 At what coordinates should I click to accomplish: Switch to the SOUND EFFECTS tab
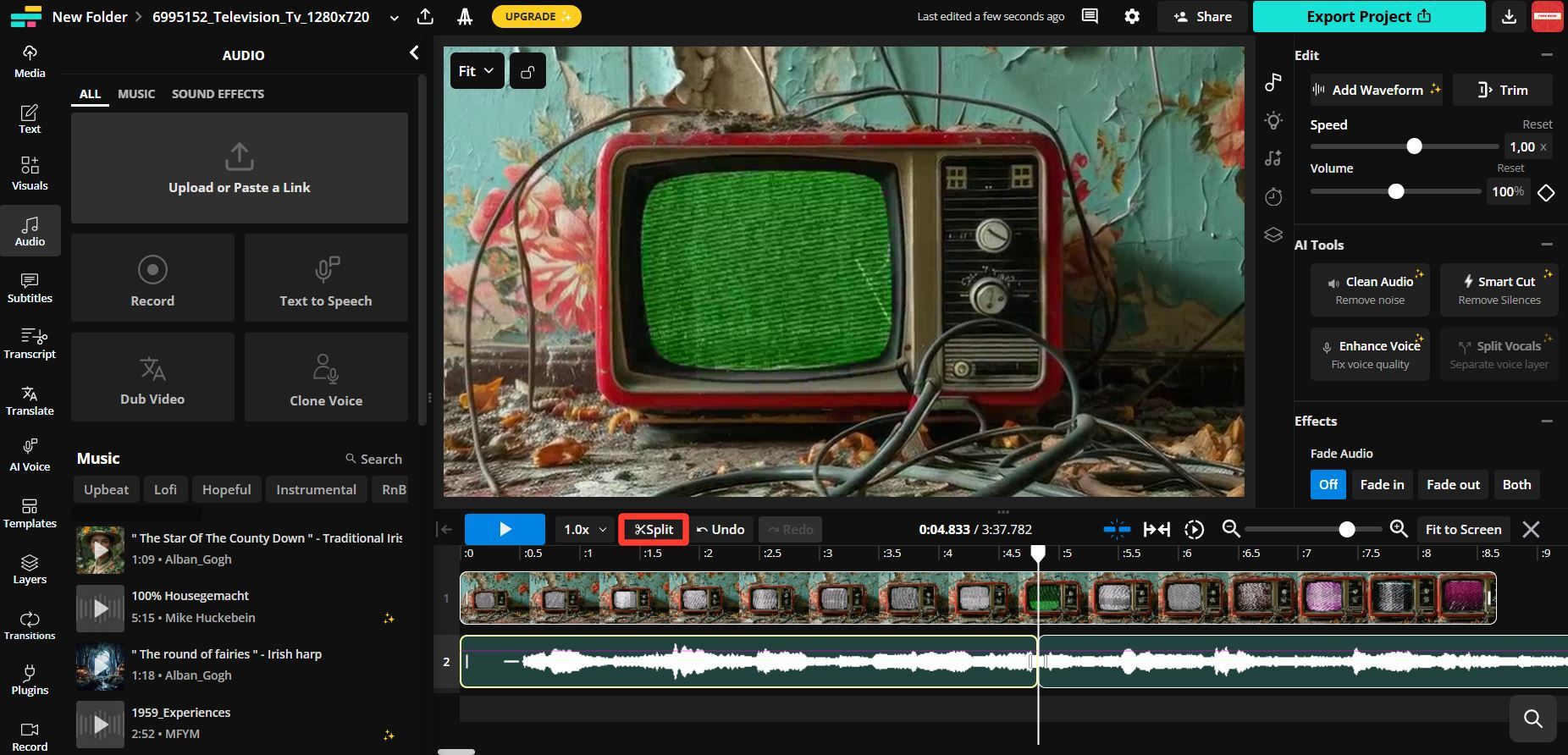pyautogui.click(x=218, y=94)
